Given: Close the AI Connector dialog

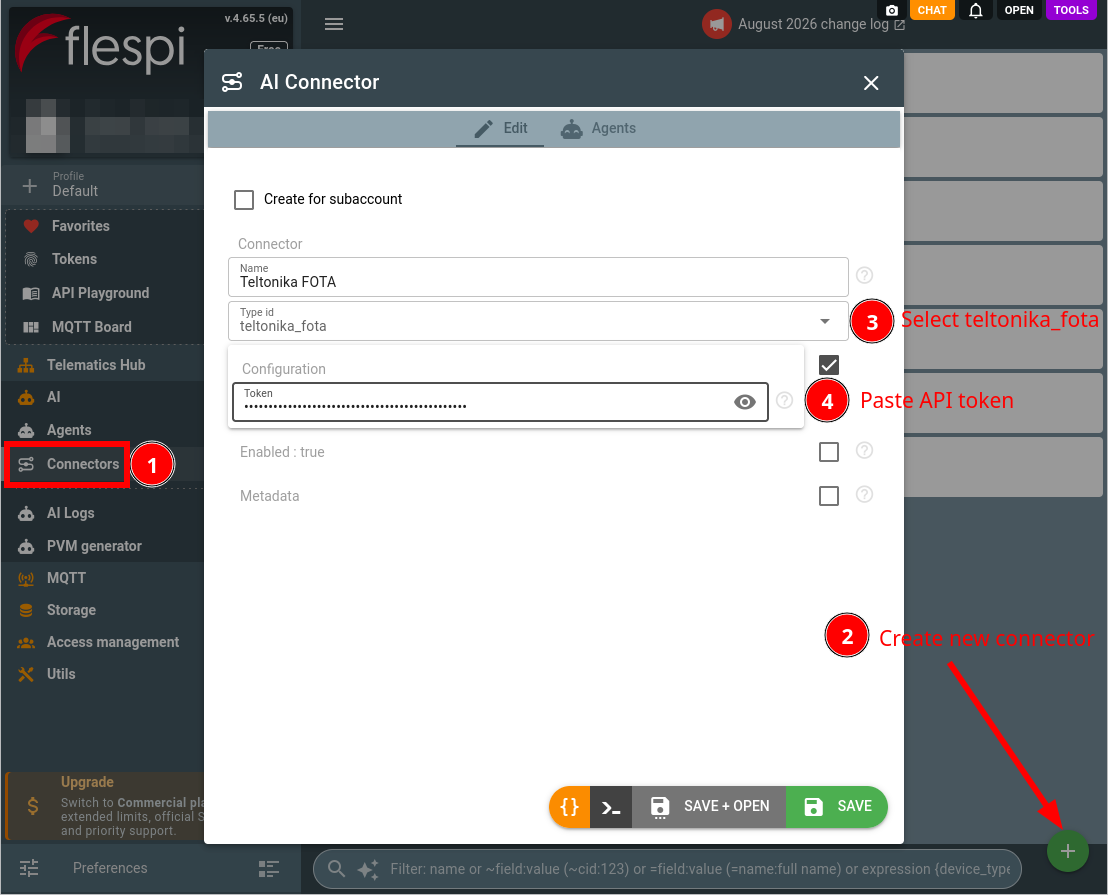Looking at the screenshot, I should [x=871, y=83].
